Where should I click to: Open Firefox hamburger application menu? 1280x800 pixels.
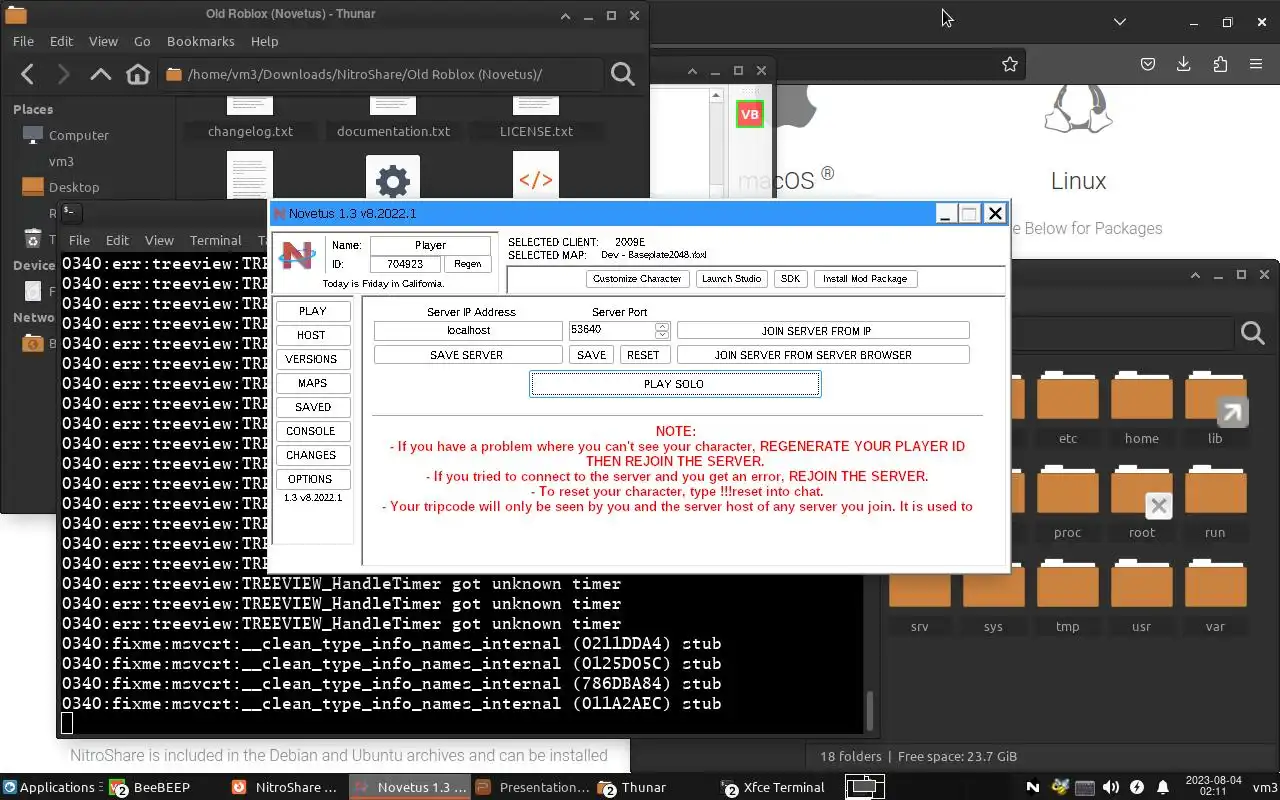[x=1256, y=64]
